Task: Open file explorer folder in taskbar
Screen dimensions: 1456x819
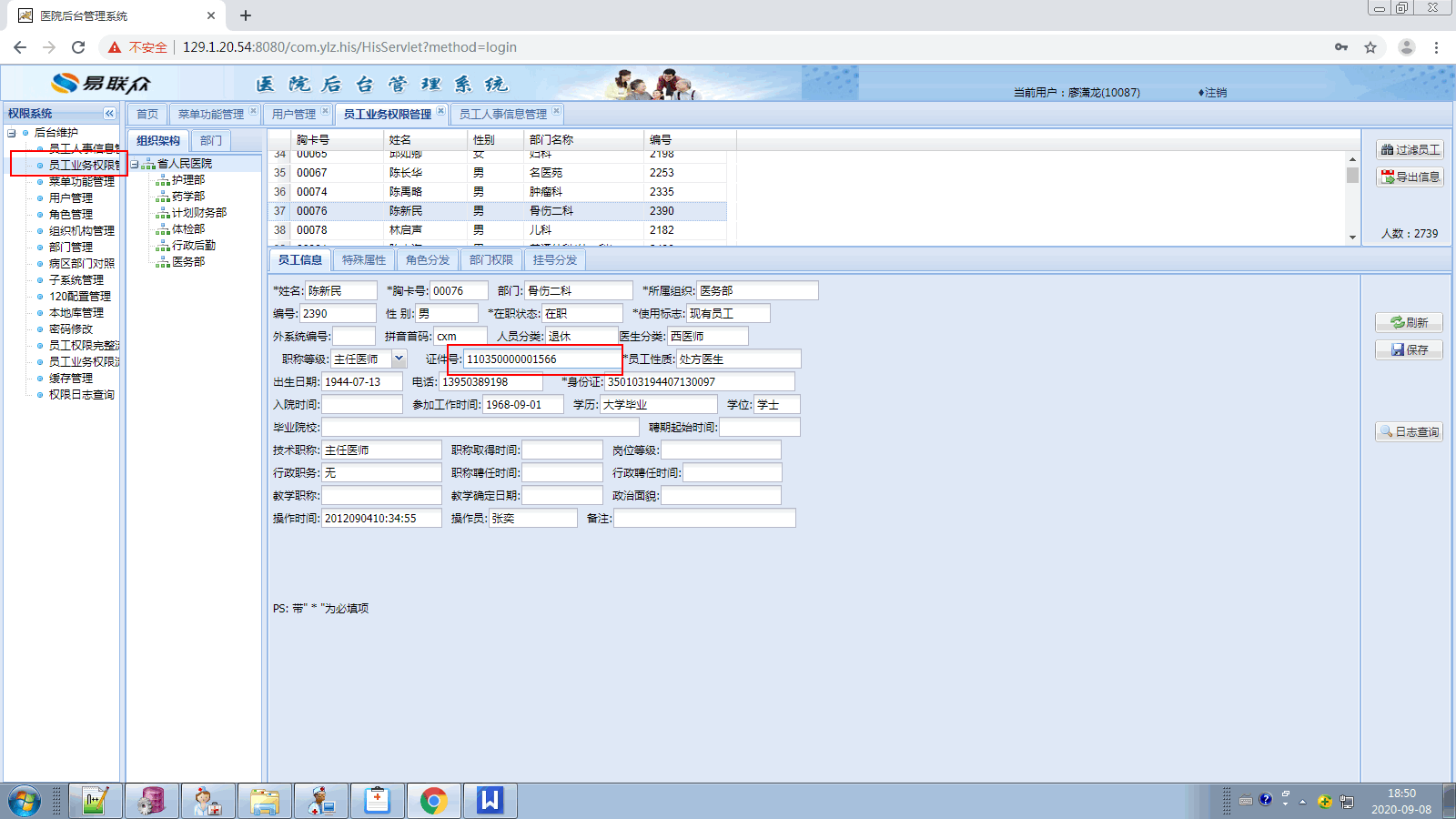Action: 264,801
